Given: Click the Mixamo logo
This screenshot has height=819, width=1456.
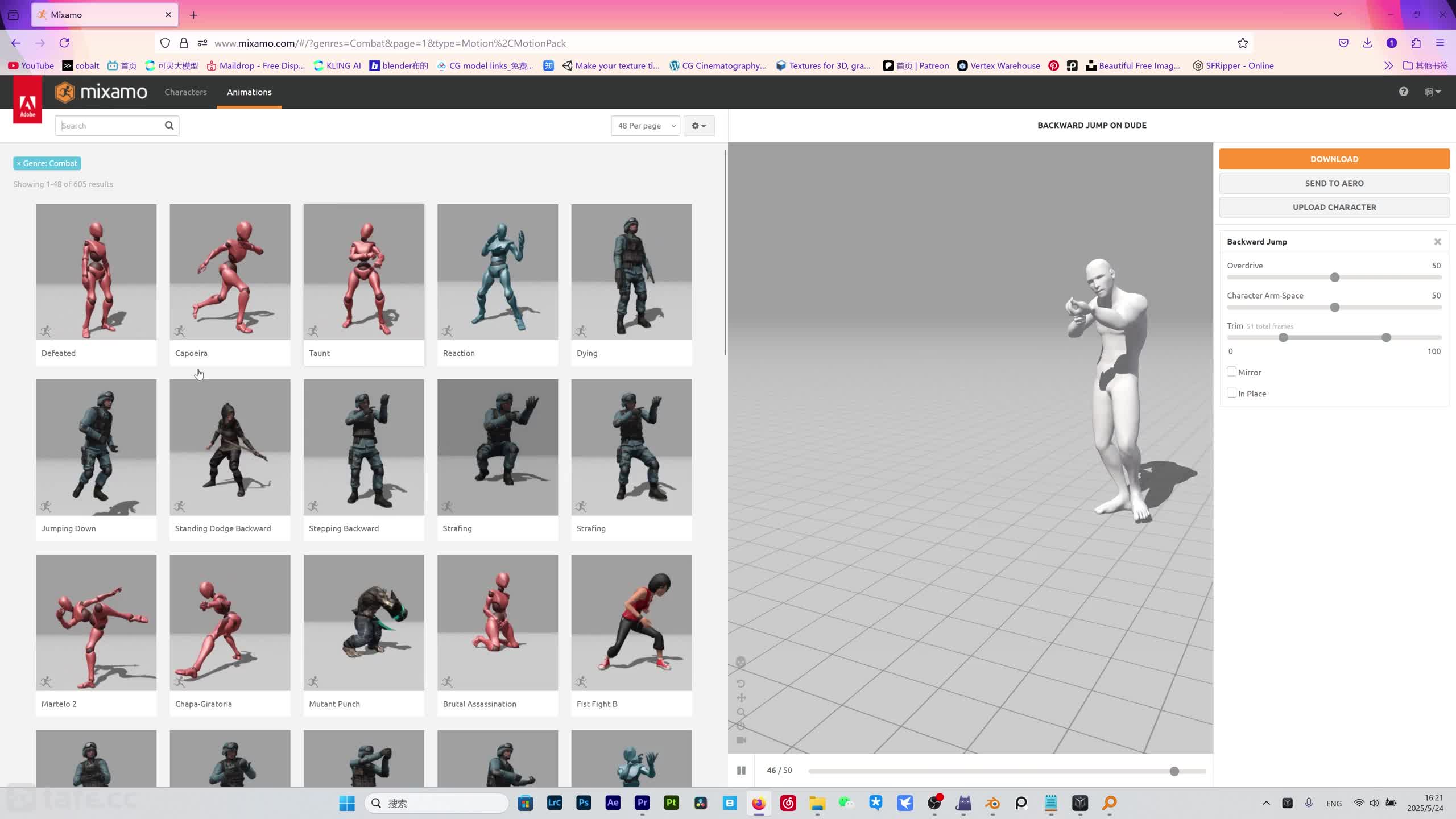Looking at the screenshot, I should point(101,92).
